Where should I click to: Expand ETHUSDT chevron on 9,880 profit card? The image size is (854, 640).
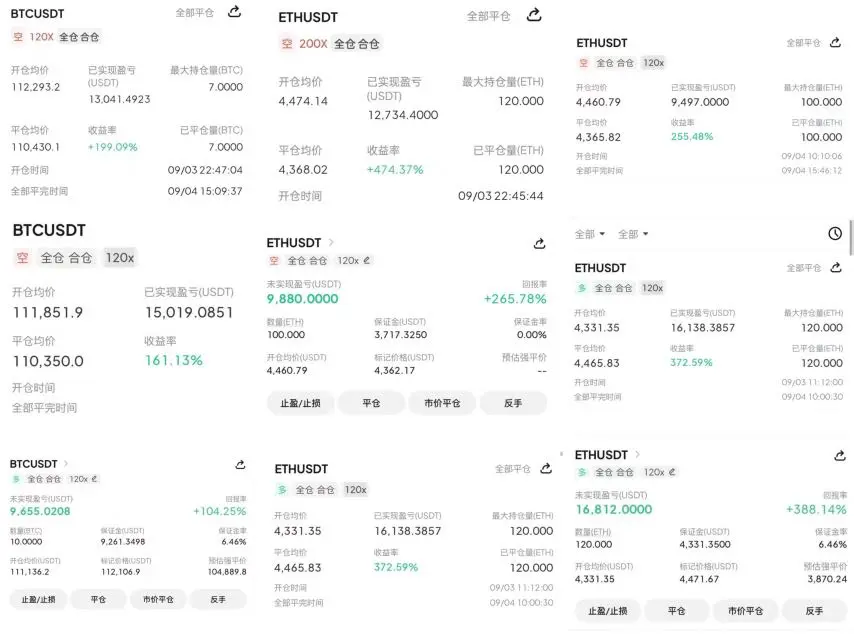331,242
